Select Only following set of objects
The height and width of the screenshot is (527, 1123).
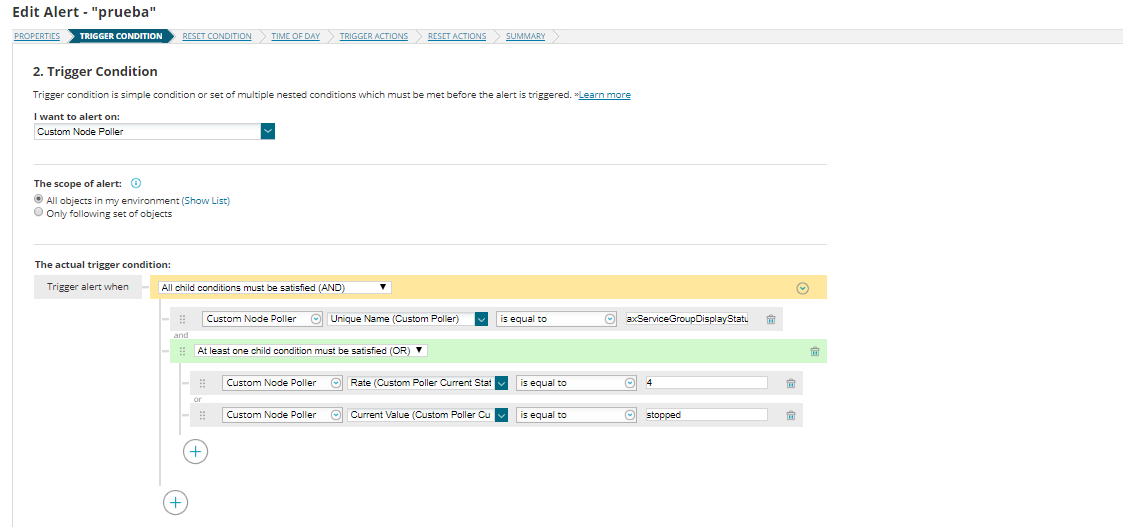39,213
